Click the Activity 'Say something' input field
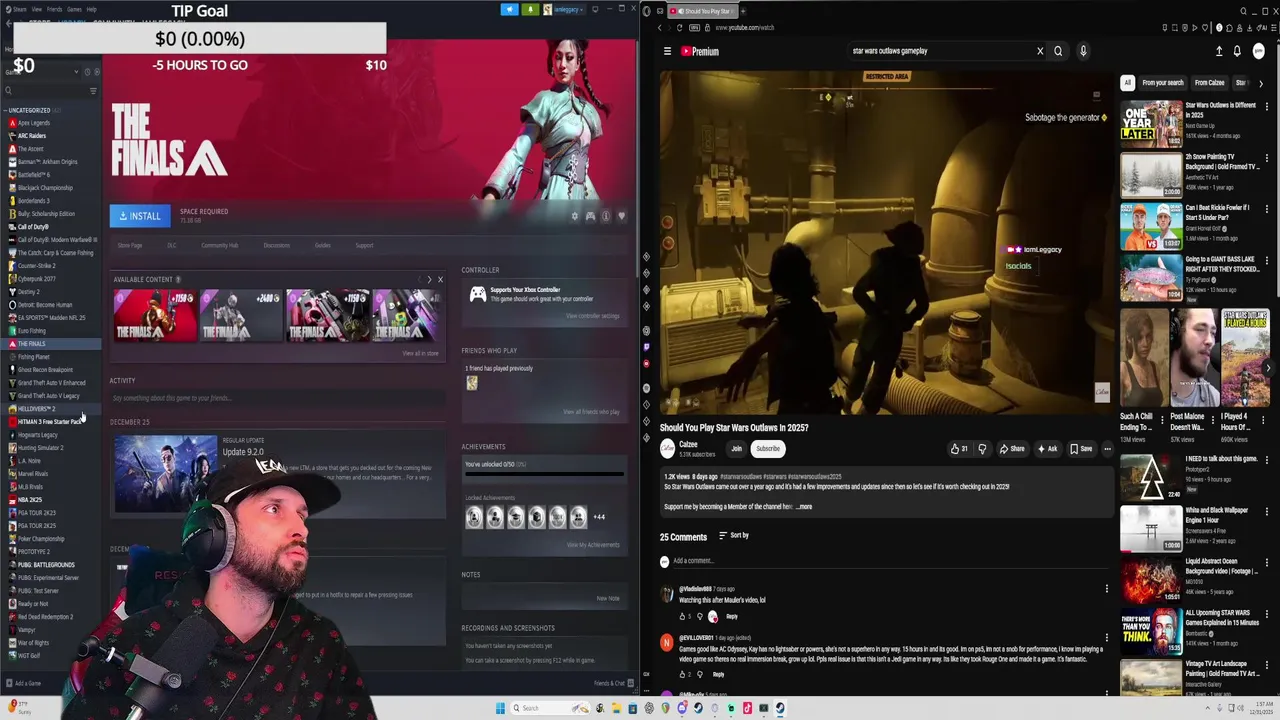This screenshot has height=720, width=1280. click(x=278, y=398)
